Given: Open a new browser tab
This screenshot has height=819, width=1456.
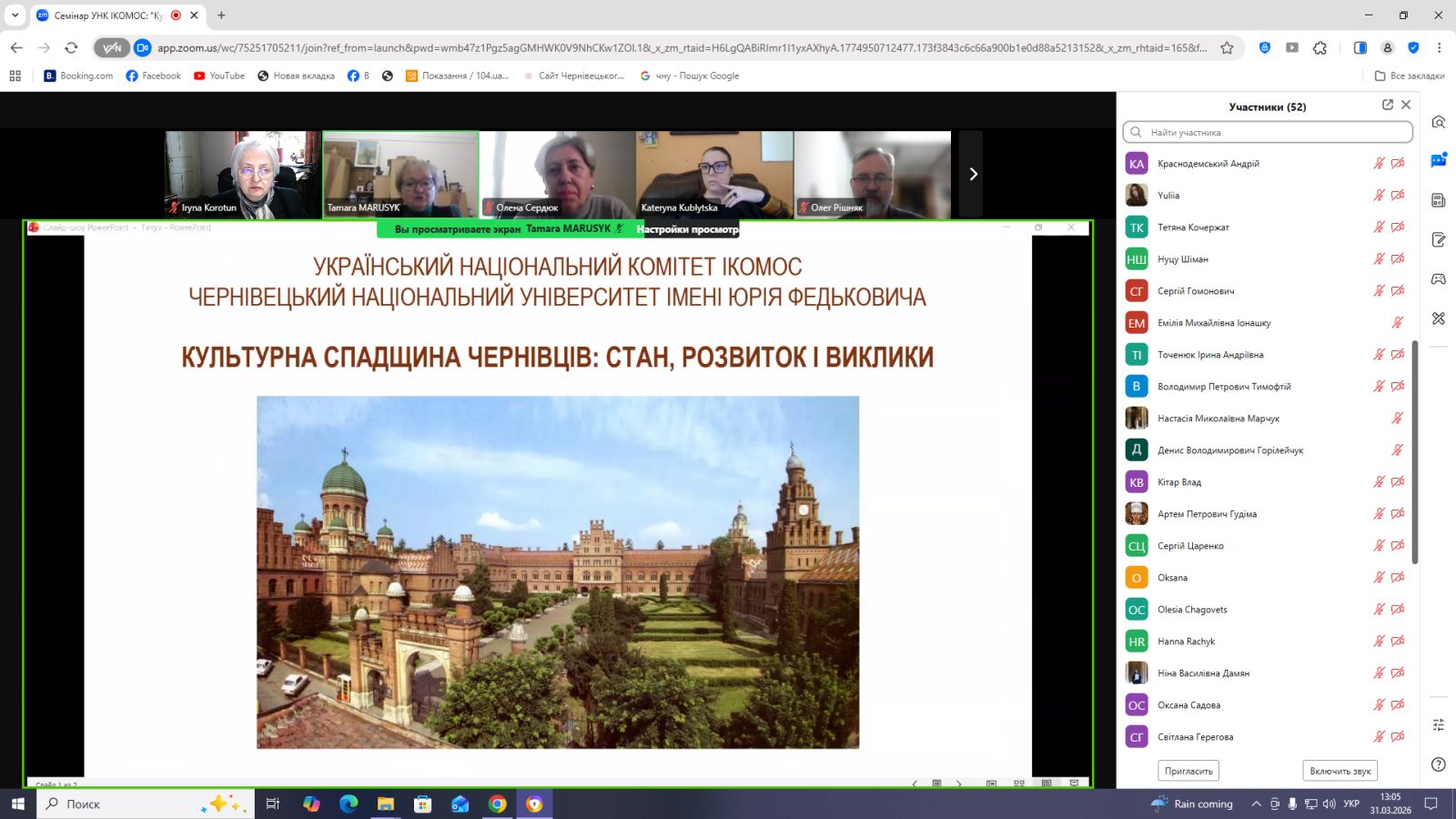Looking at the screenshot, I should point(221,15).
